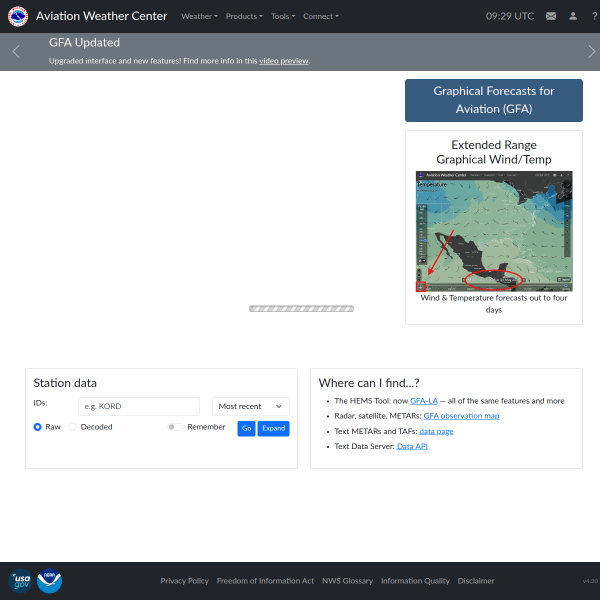600x600 pixels.
Task: Click the 09:29 UTC clock
Action: 510,16
